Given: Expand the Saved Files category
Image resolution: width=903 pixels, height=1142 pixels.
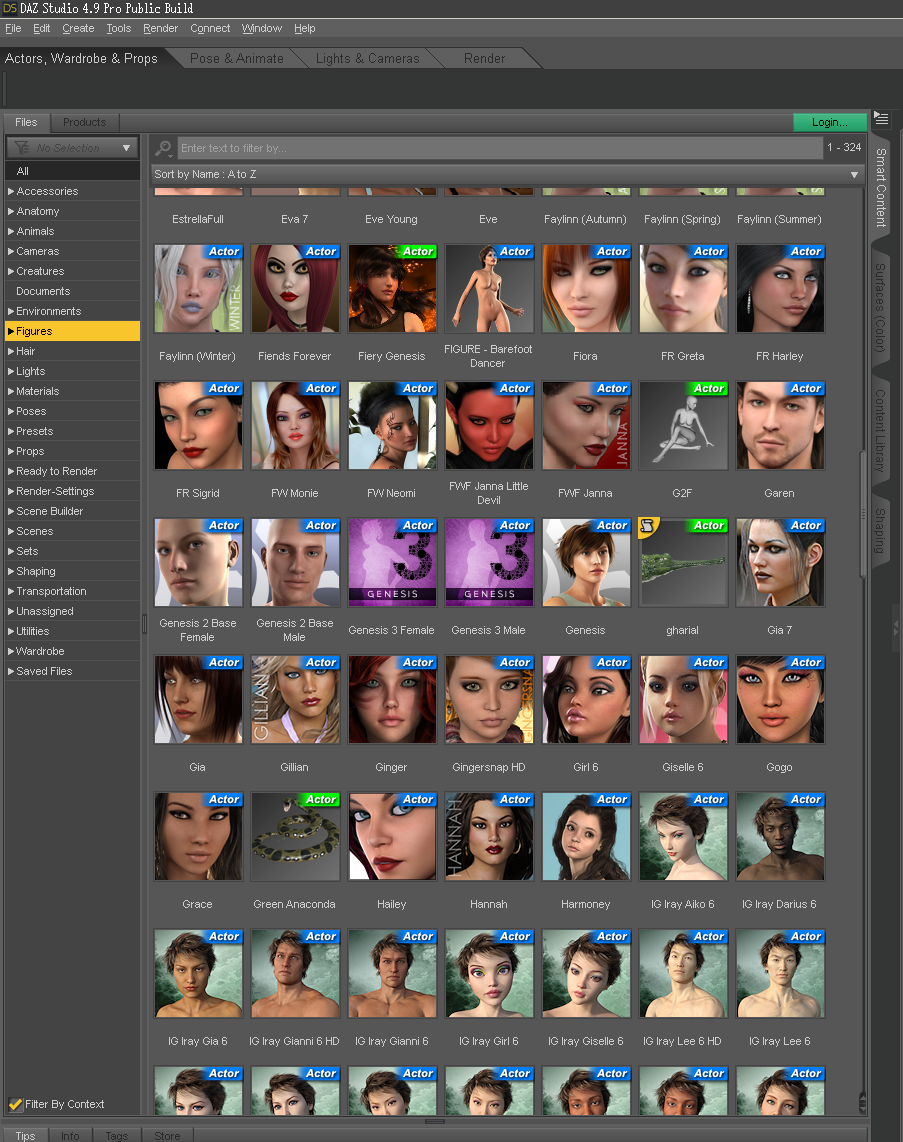Looking at the screenshot, I should tap(11, 672).
